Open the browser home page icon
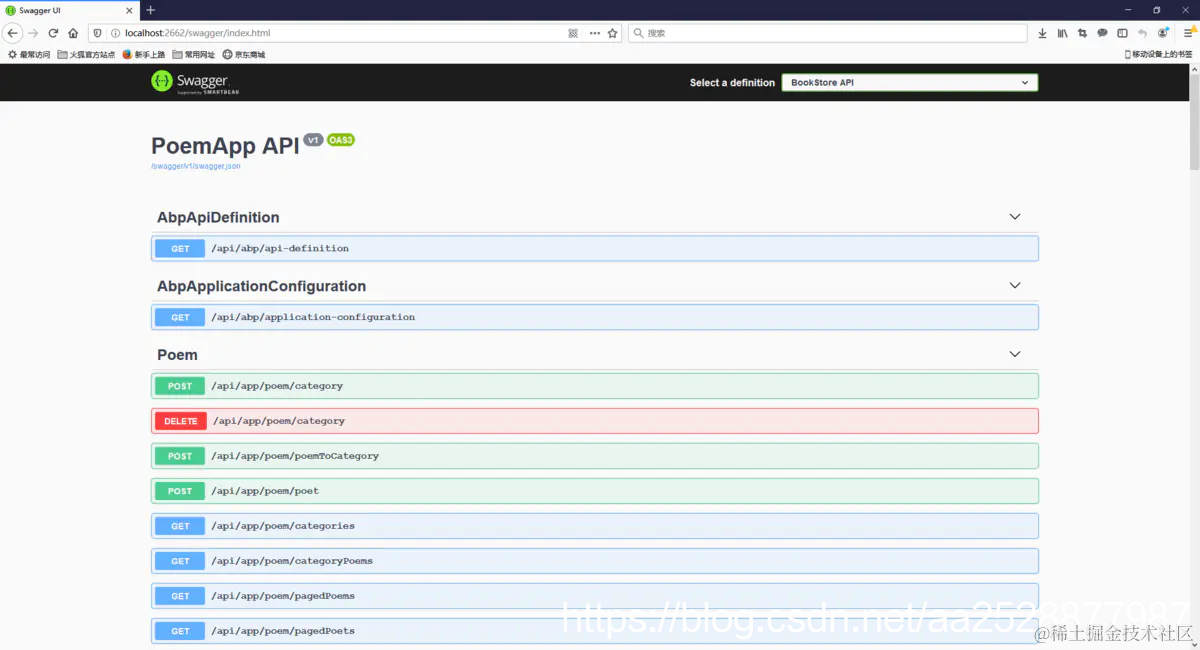This screenshot has height=650, width=1200. tap(73, 33)
